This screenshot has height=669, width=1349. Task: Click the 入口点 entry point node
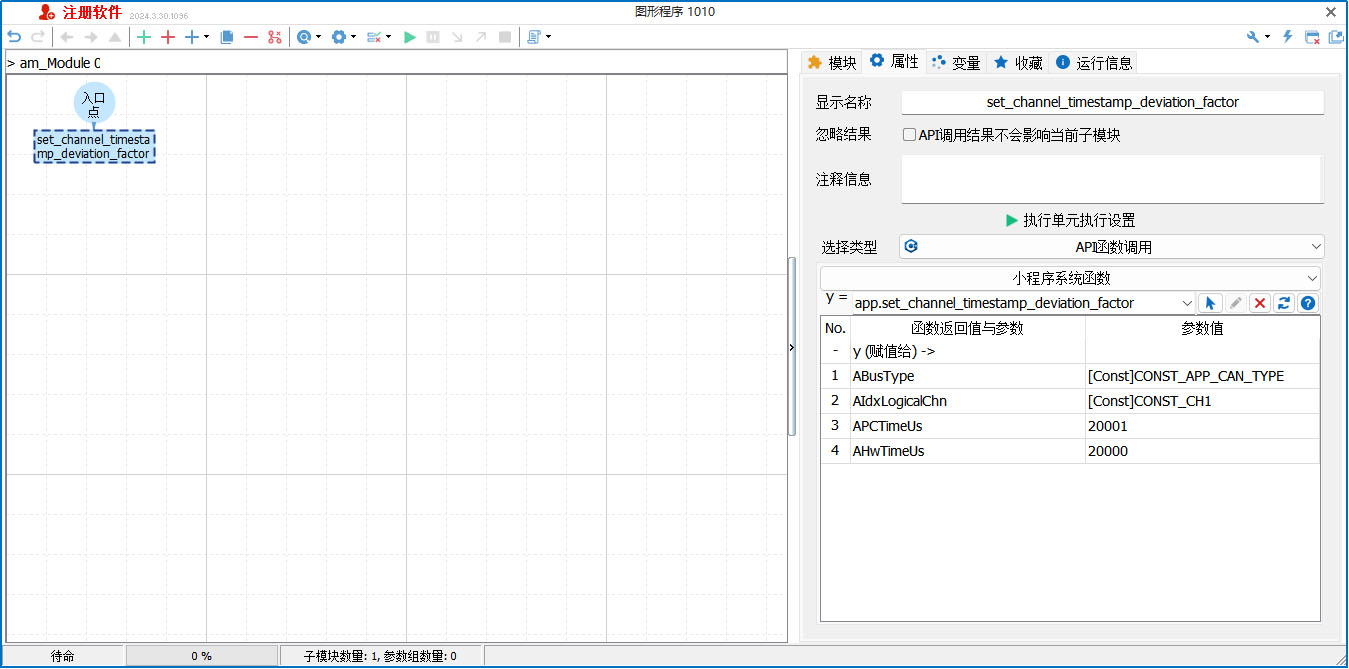point(94,104)
